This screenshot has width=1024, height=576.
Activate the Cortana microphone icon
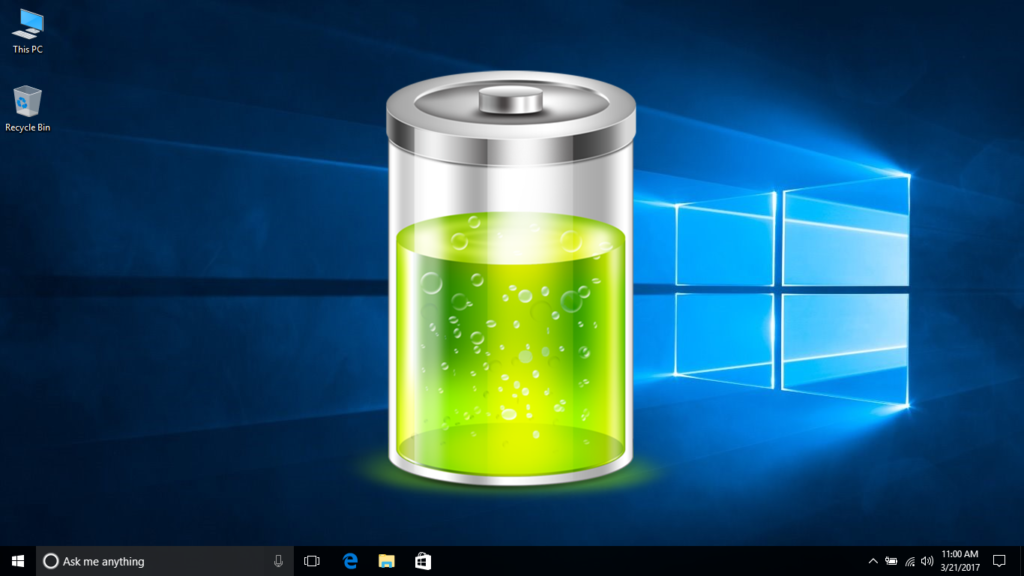point(278,561)
